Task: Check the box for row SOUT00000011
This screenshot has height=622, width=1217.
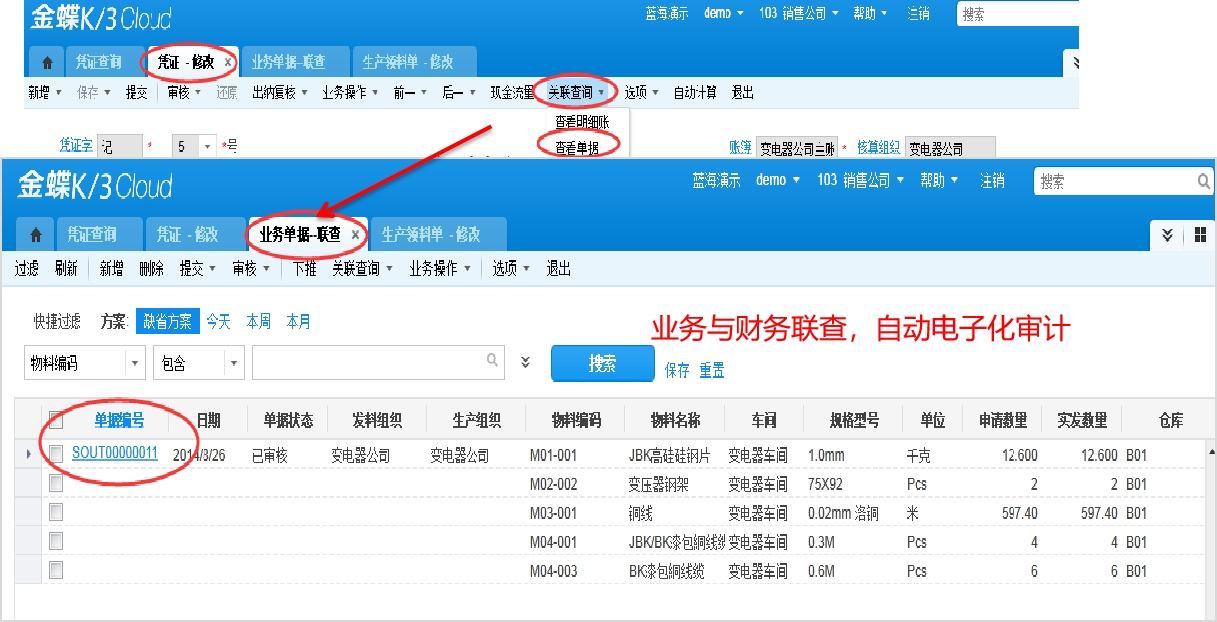Action: tap(56, 454)
